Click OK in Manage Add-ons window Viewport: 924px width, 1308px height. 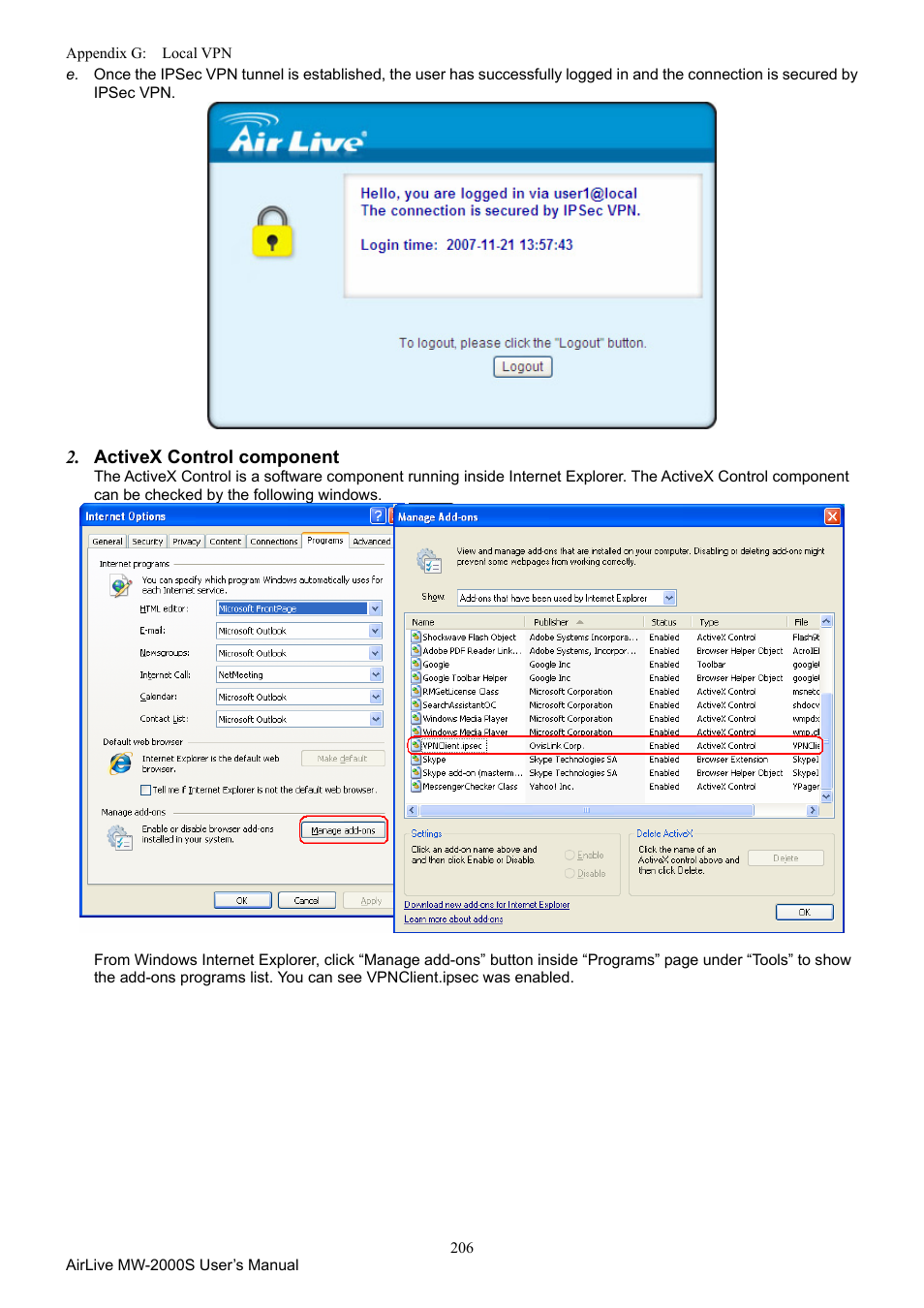804,912
